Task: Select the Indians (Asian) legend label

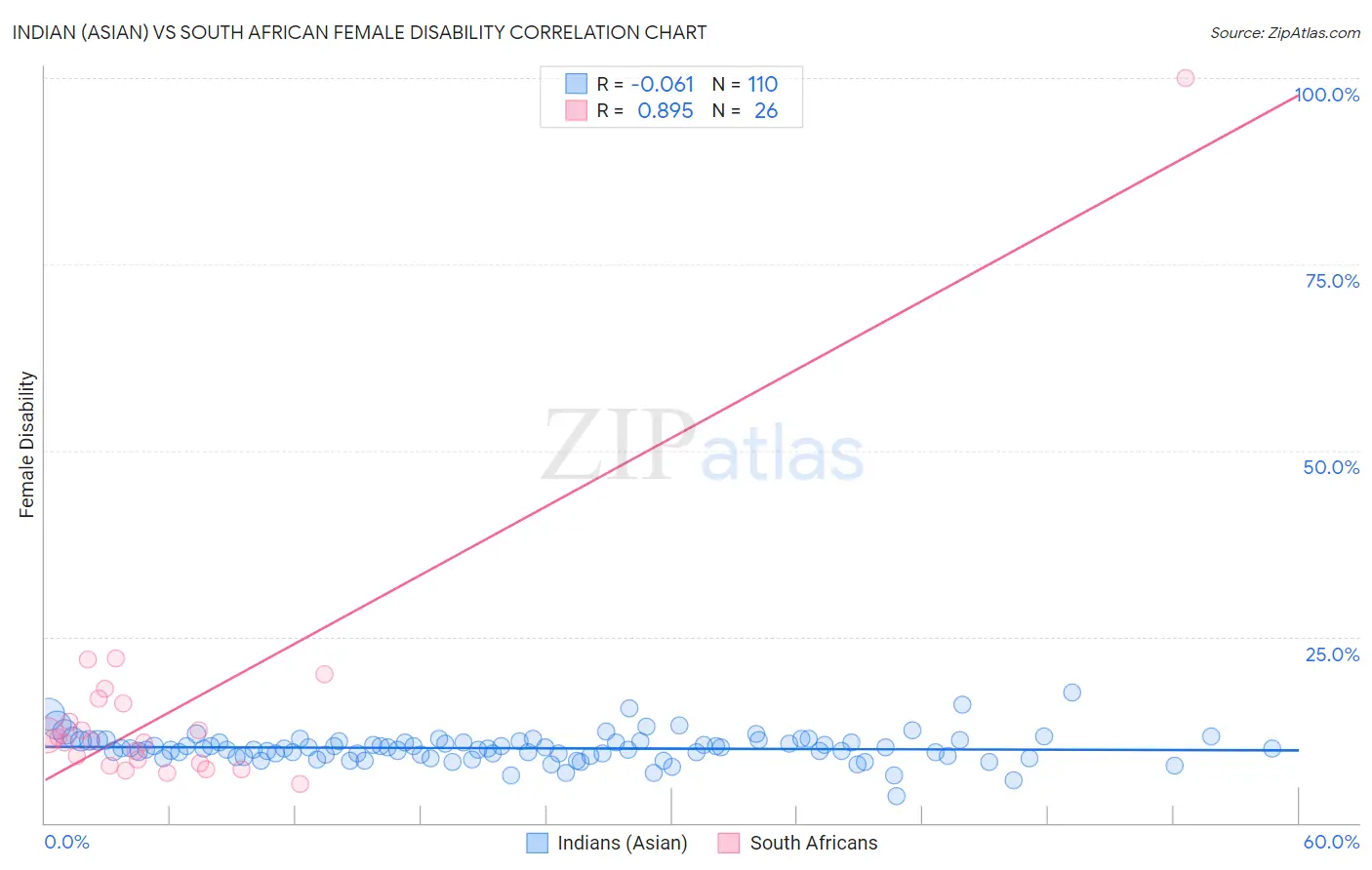Action: [623, 843]
